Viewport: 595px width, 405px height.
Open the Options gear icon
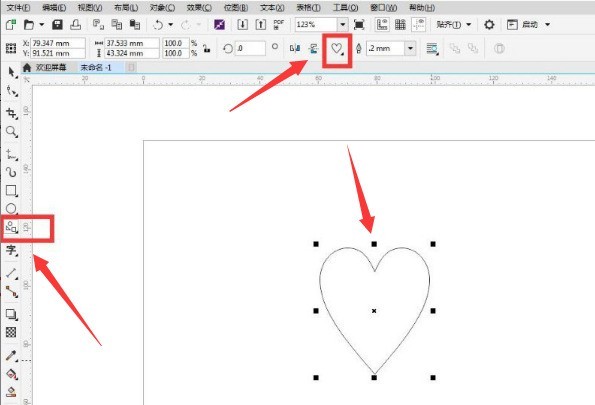click(489, 25)
